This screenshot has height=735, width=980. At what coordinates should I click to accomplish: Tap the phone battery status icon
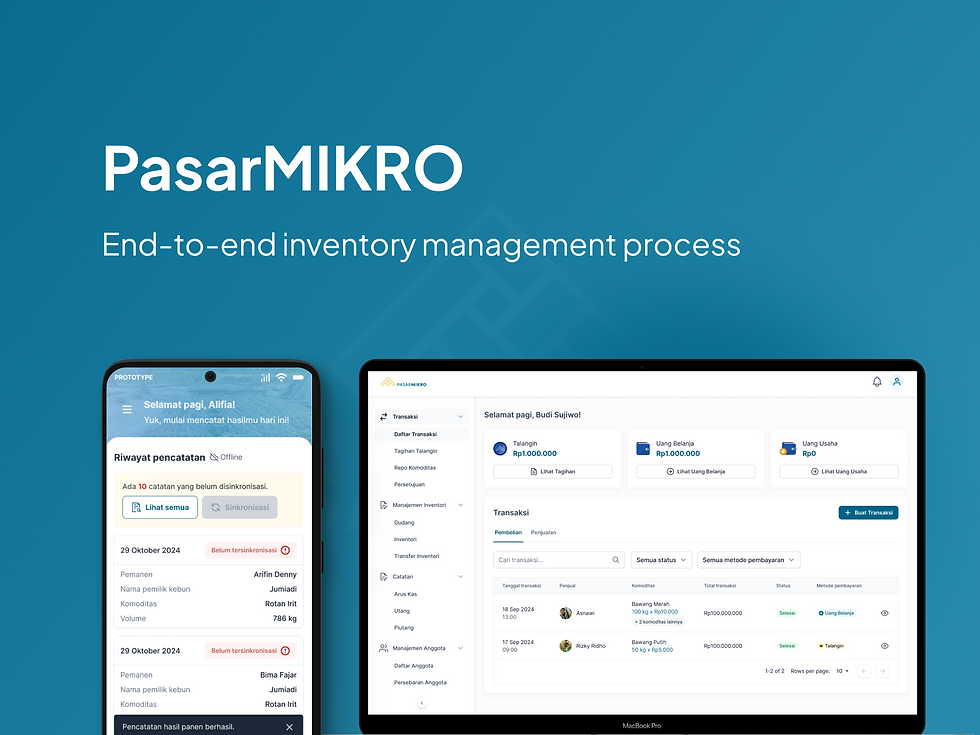click(x=298, y=378)
